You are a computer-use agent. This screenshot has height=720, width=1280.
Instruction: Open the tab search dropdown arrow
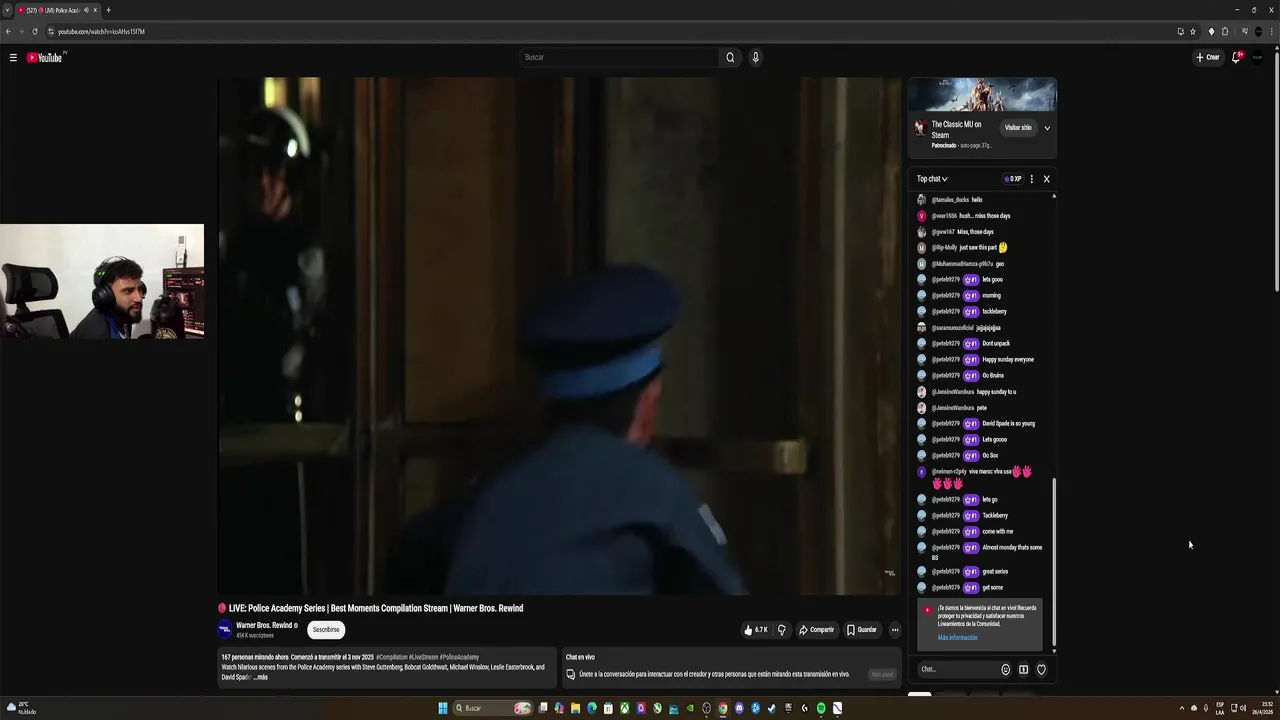tap(7, 10)
